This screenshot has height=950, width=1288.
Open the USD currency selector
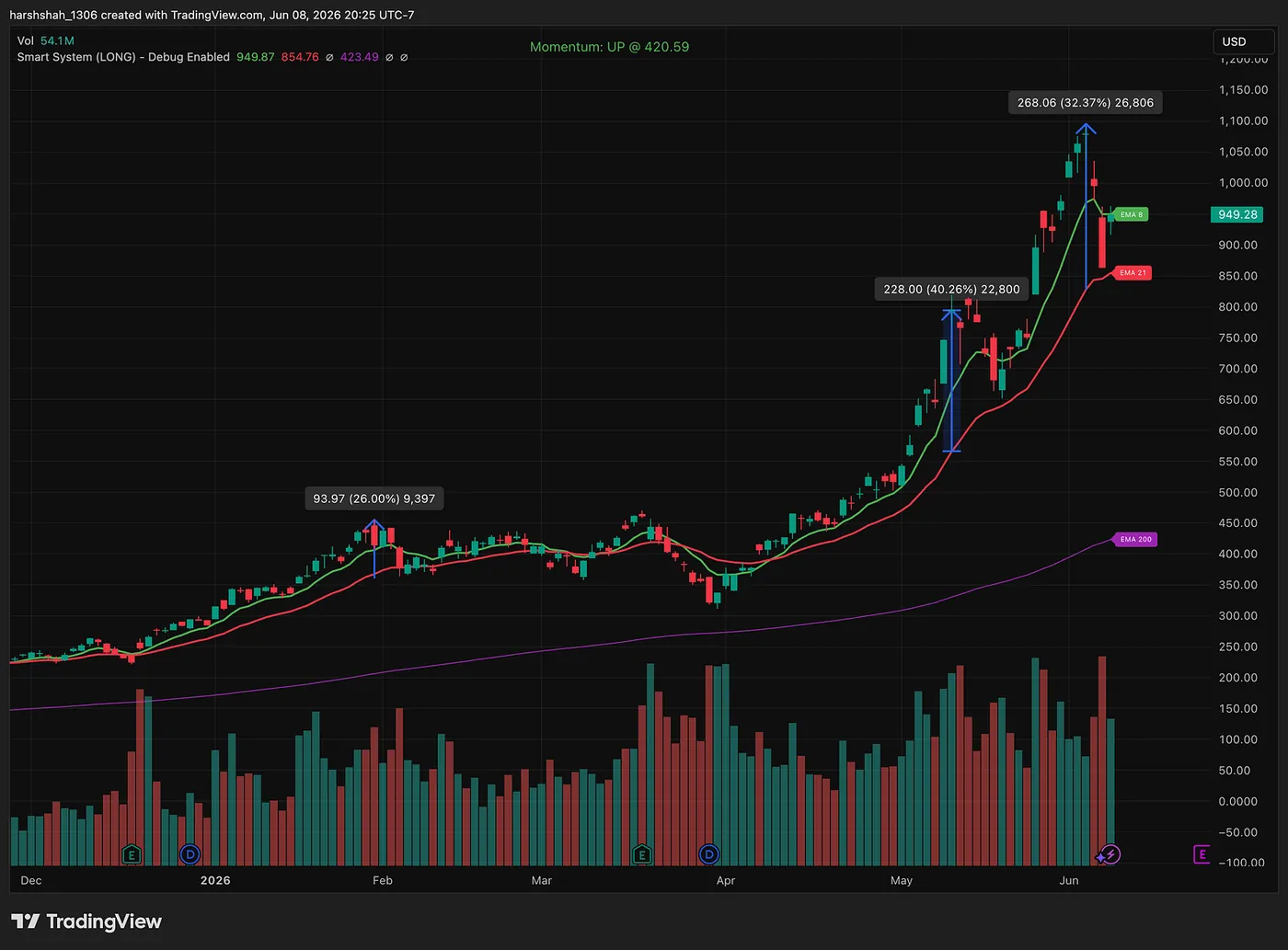coord(1243,41)
